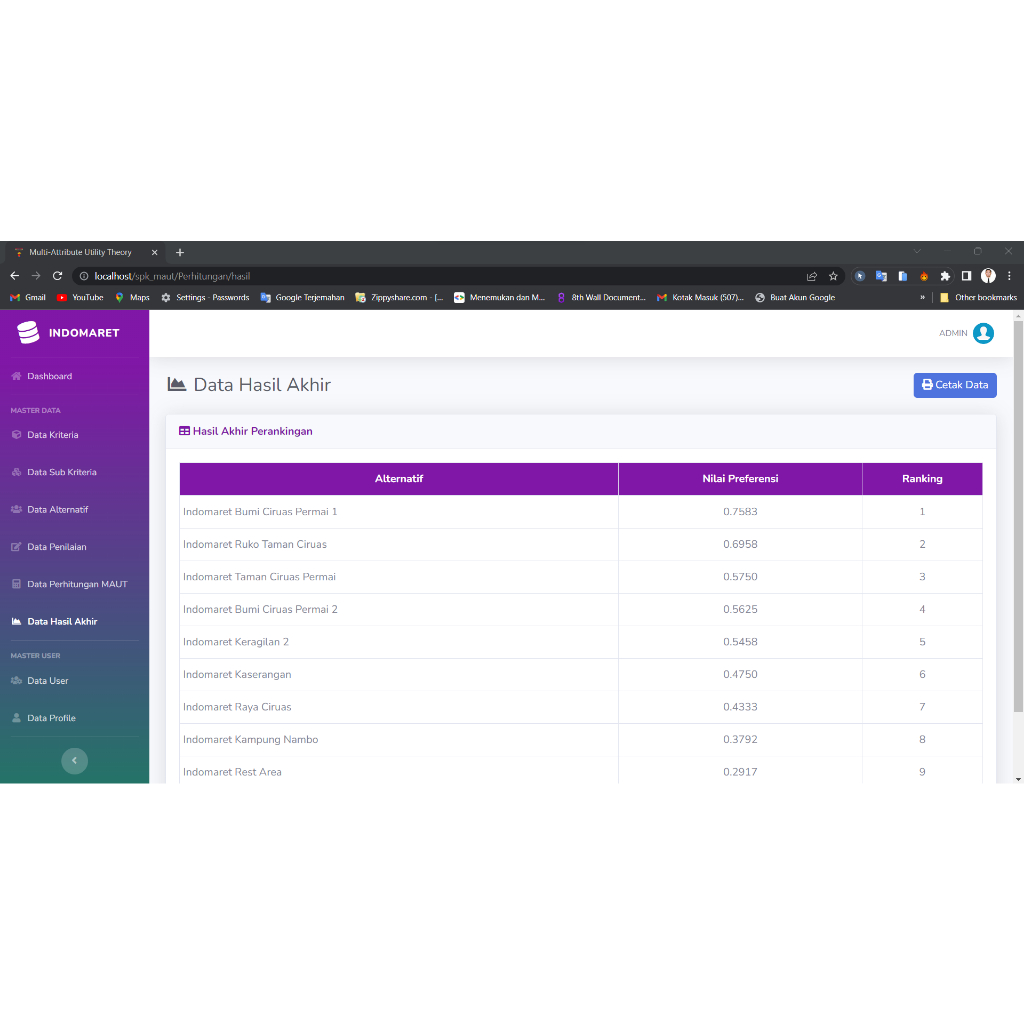Open Settings - Passwords bookmark
1024x1024 pixels.
[205, 298]
